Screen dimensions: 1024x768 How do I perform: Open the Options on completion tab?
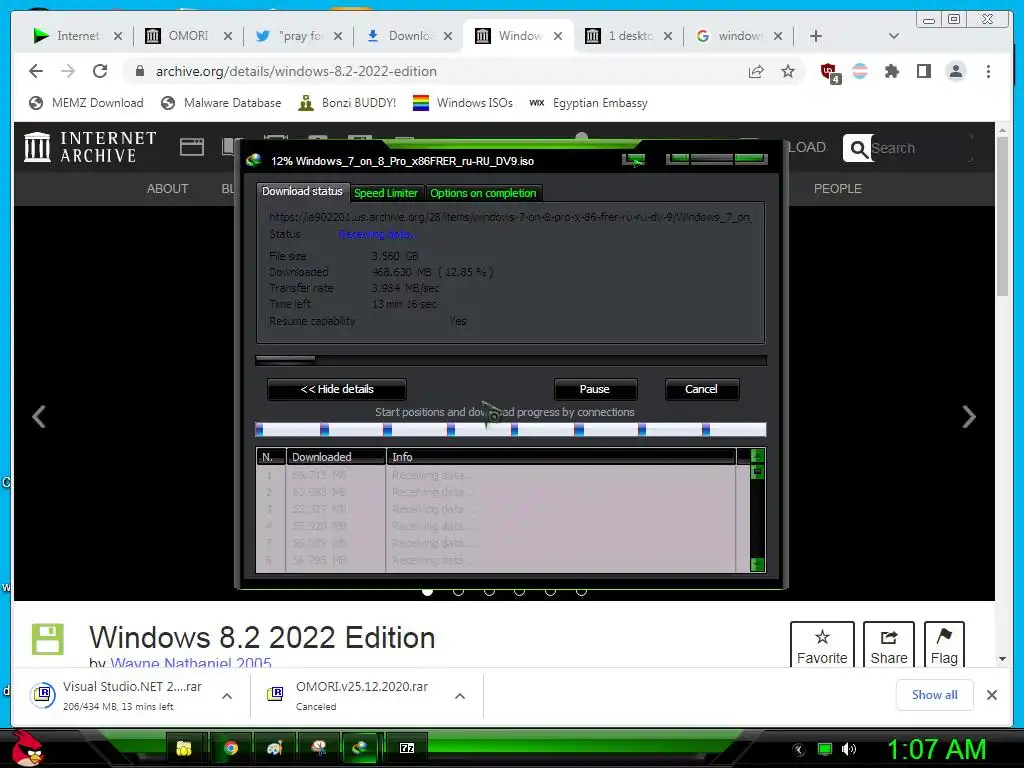coord(483,193)
